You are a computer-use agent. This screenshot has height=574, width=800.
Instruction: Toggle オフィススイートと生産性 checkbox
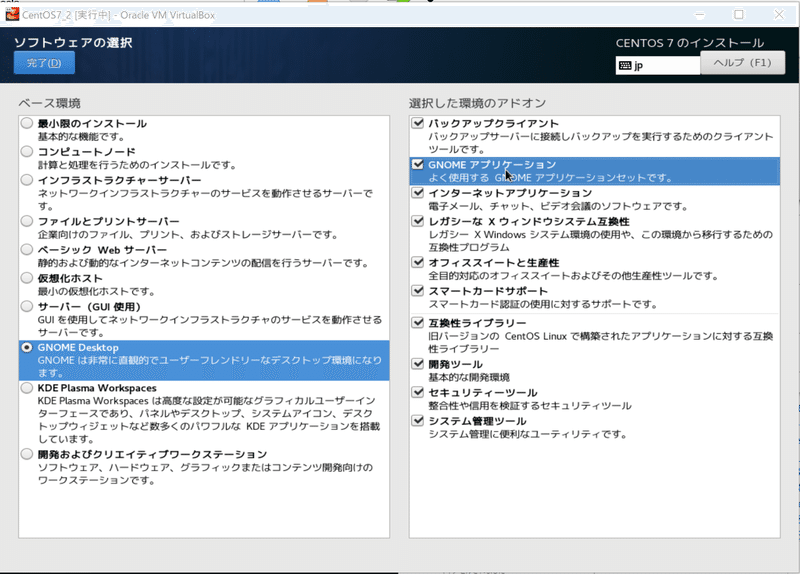pyautogui.click(x=418, y=262)
